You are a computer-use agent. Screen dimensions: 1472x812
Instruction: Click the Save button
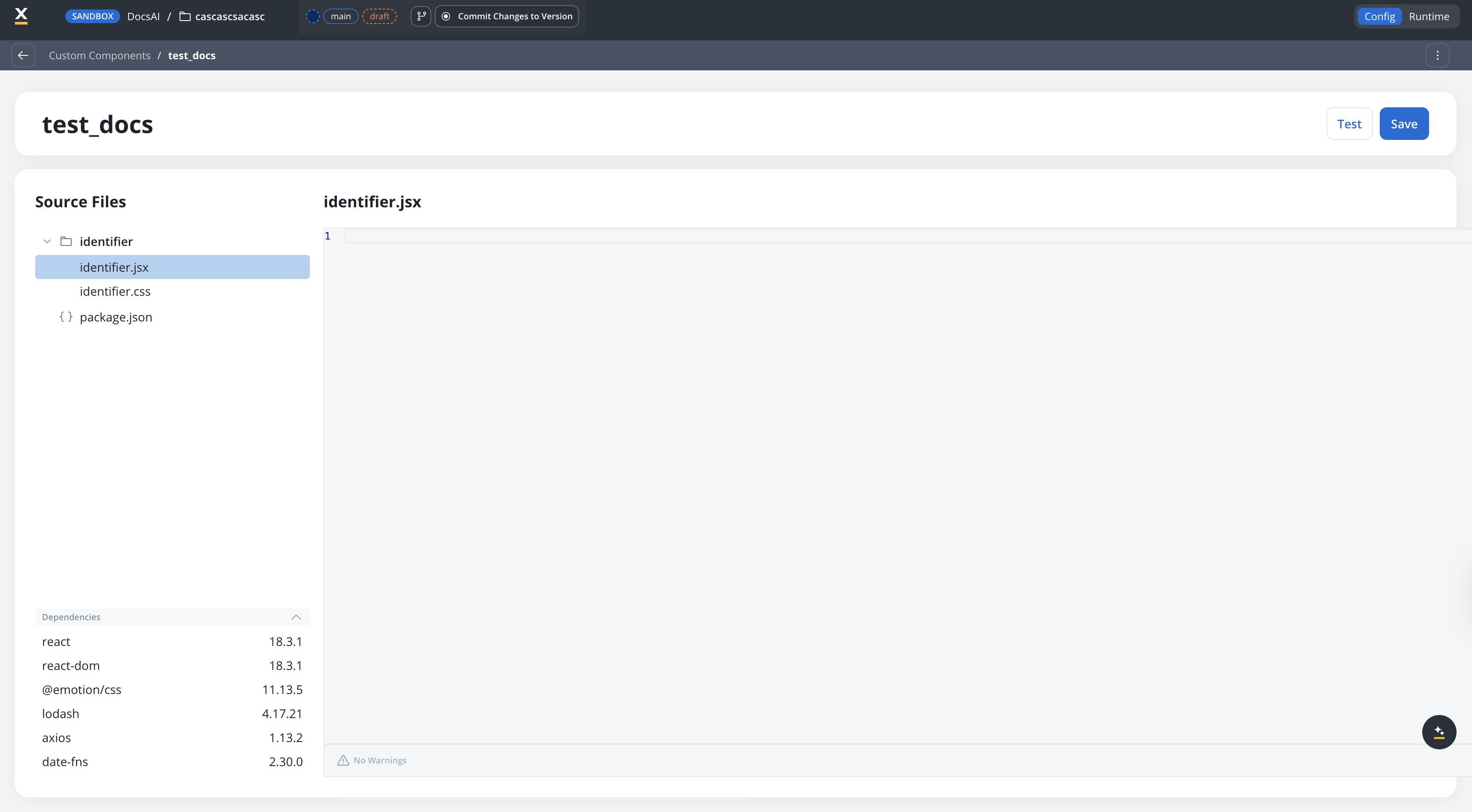[1403, 124]
